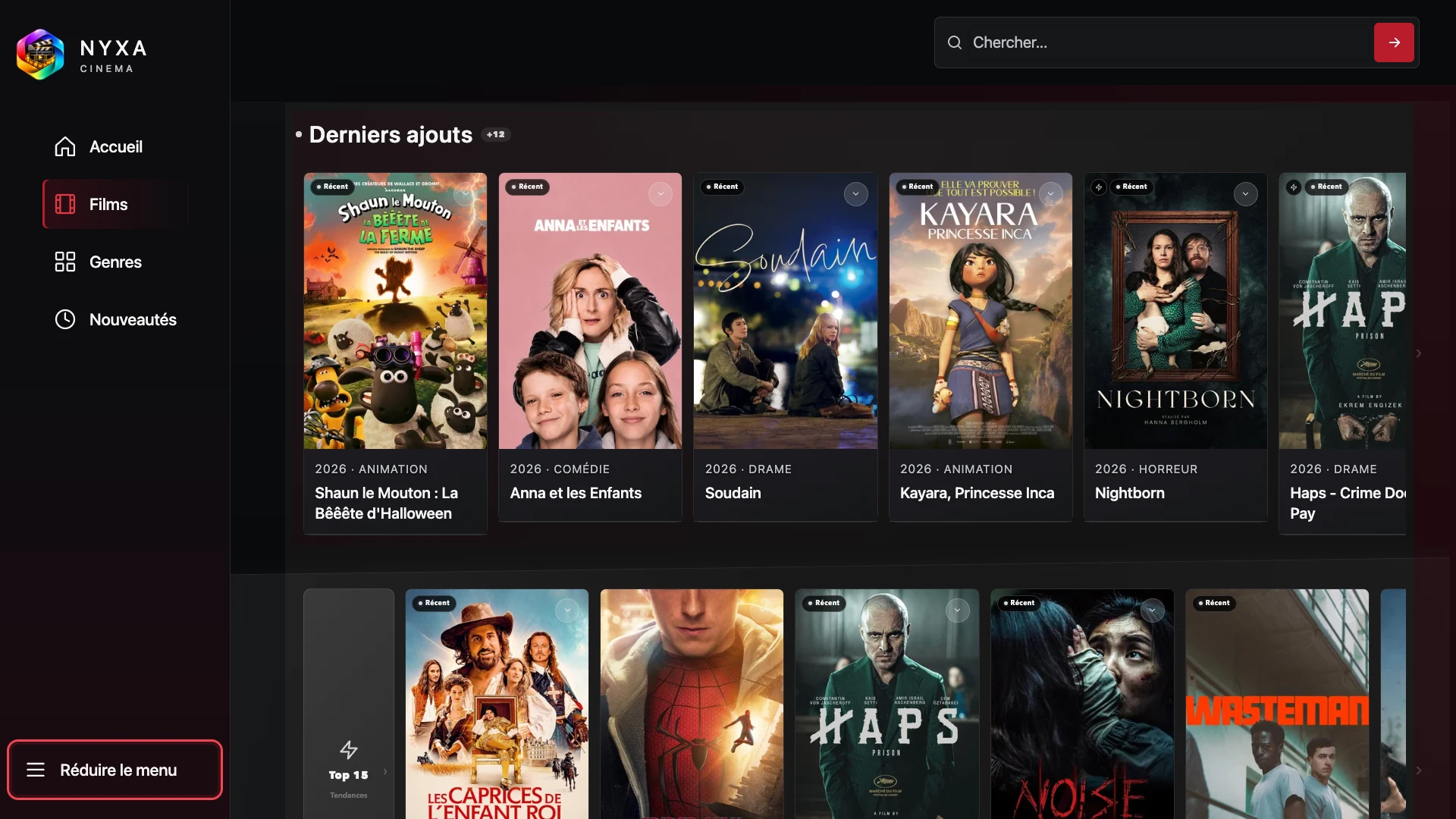Click the Derniers ajouts heading
The image size is (1456, 819).
coord(391,134)
